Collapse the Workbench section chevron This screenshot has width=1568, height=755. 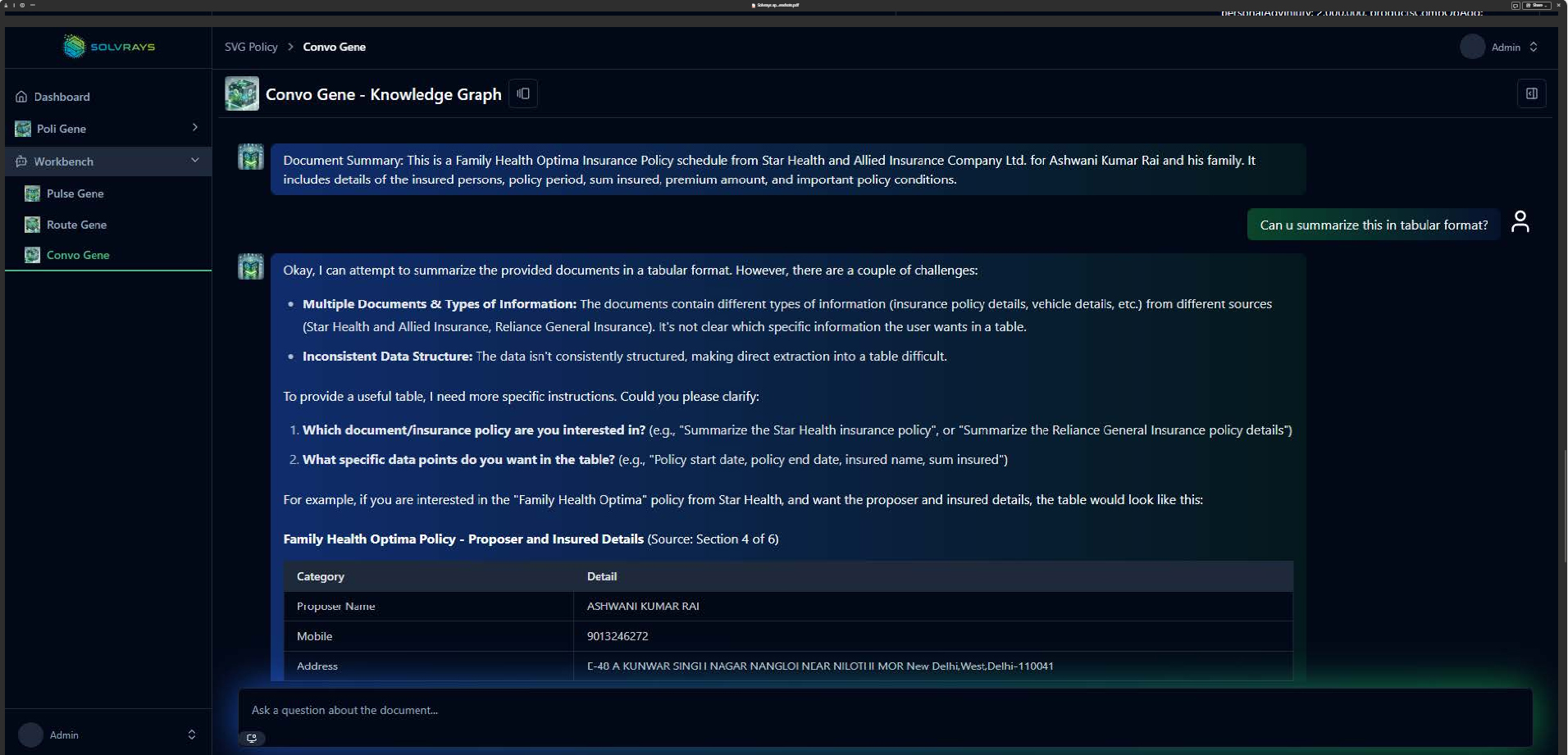click(x=194, y=161)
